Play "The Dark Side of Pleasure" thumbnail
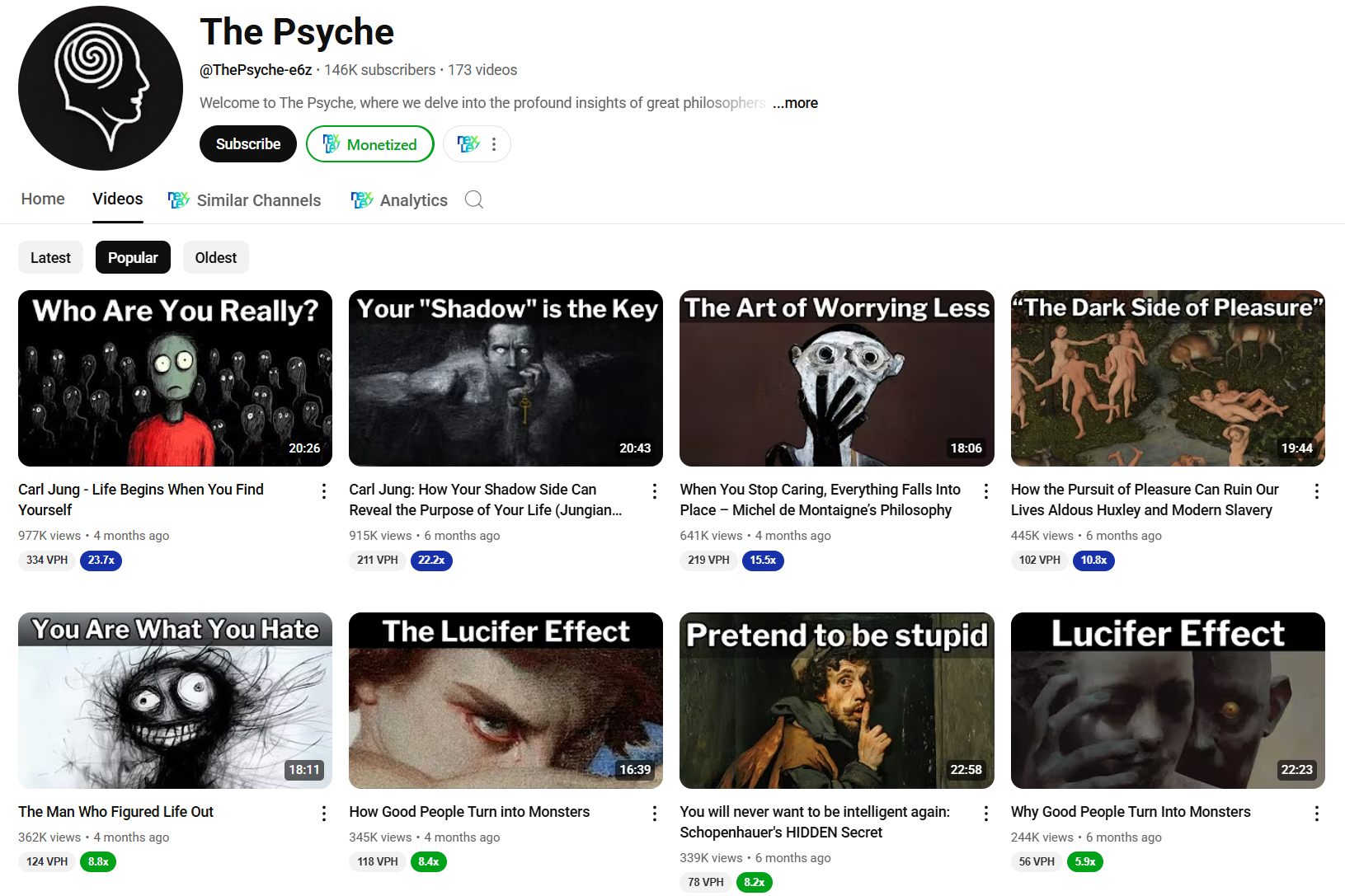The height and width of the screenshot is (896, 1345). (x=1168, y=378)
